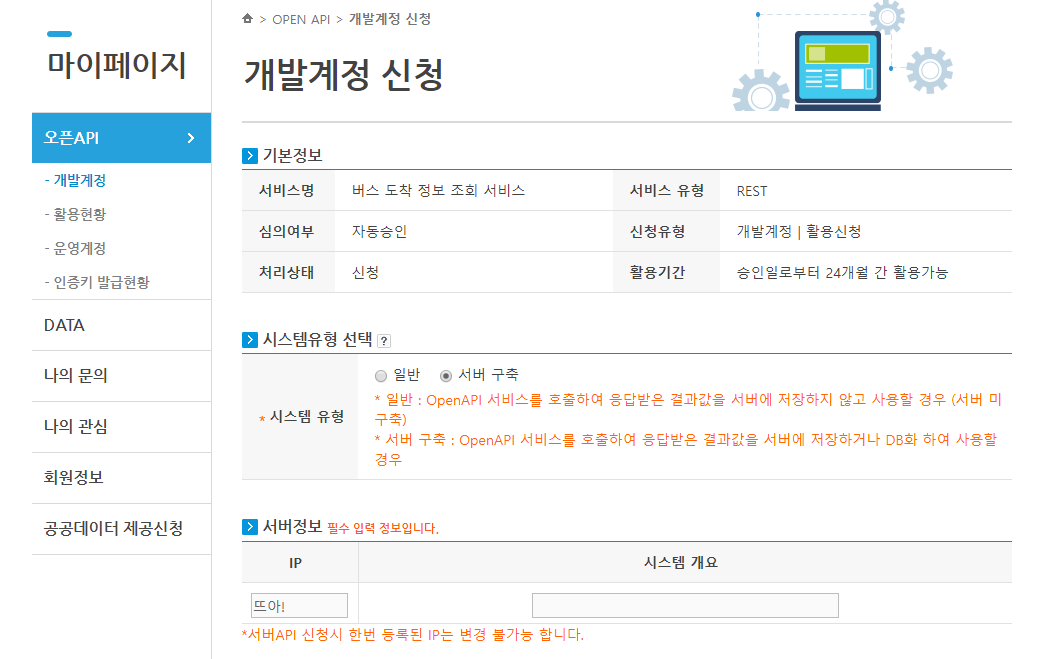Click the orange 서버 구축 description note
This screenshot has width=1061, height=659.
click(686, 449)
